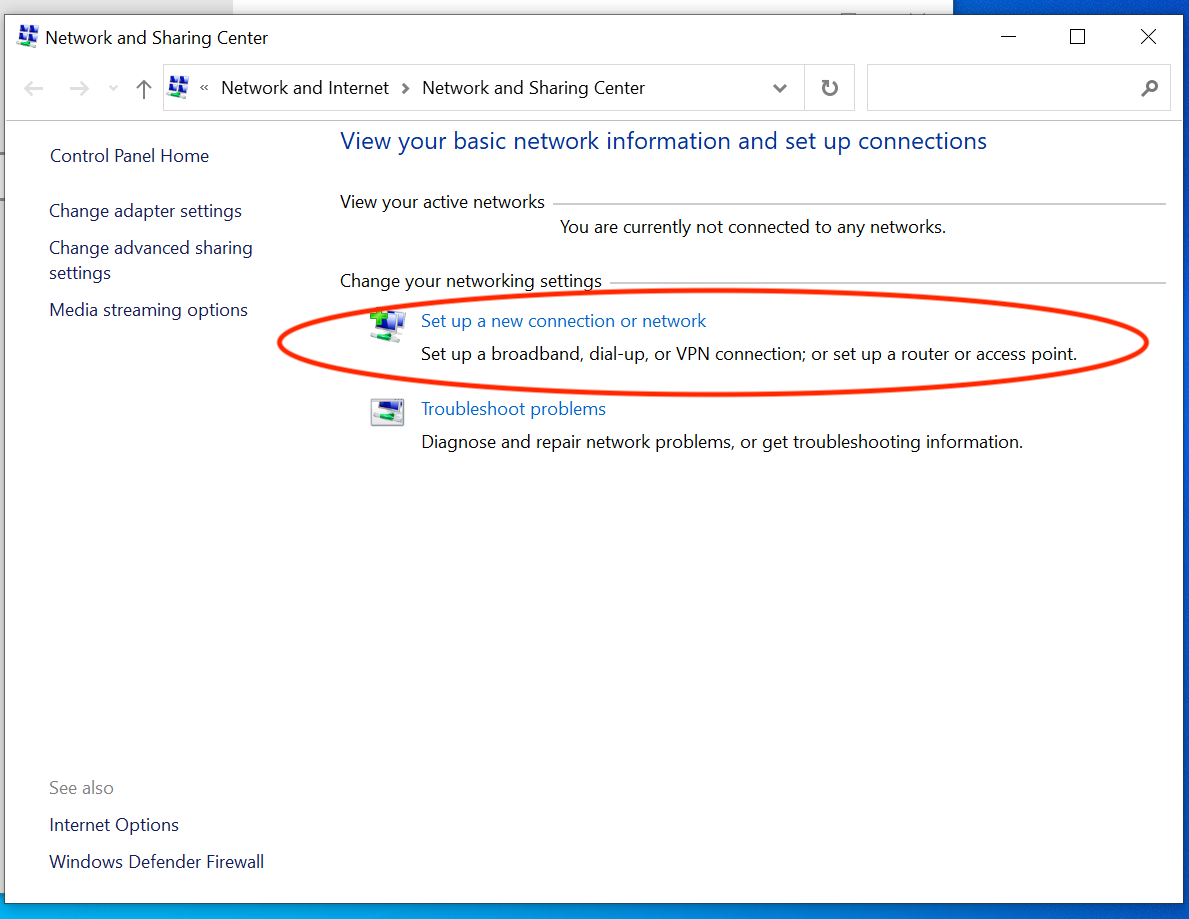Viewport: 1189px width, 919px height.
Task: Click the Forward navigation arrow
Action: pos(79,88)
